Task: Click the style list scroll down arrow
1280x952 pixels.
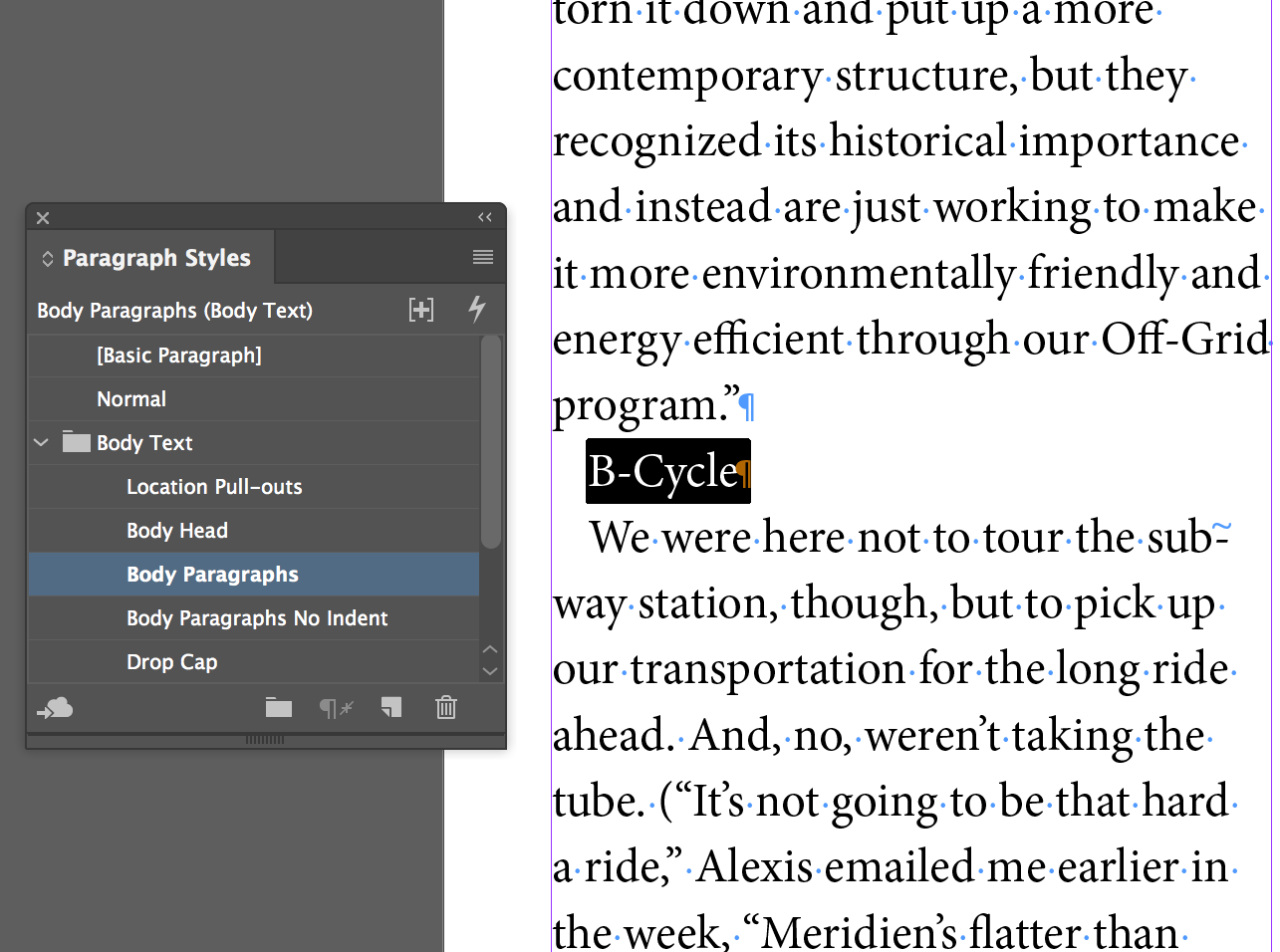Action: point(489,671)
